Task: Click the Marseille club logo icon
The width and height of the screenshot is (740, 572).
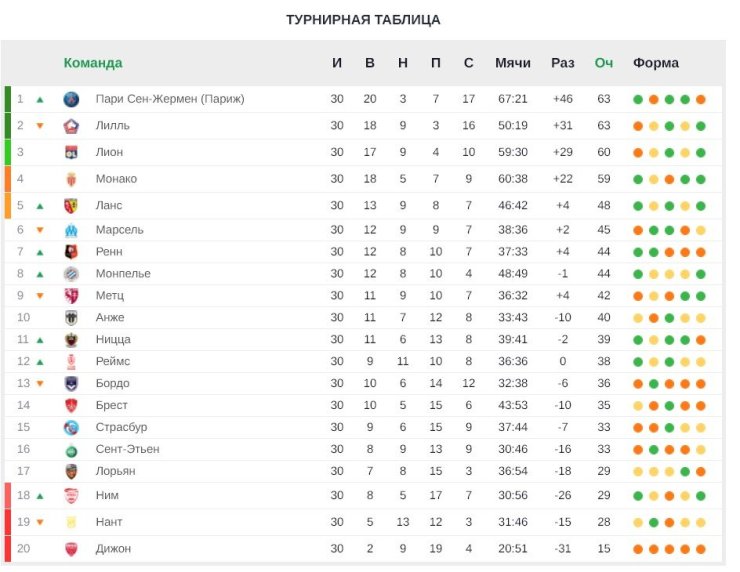Action: (71, 230)
